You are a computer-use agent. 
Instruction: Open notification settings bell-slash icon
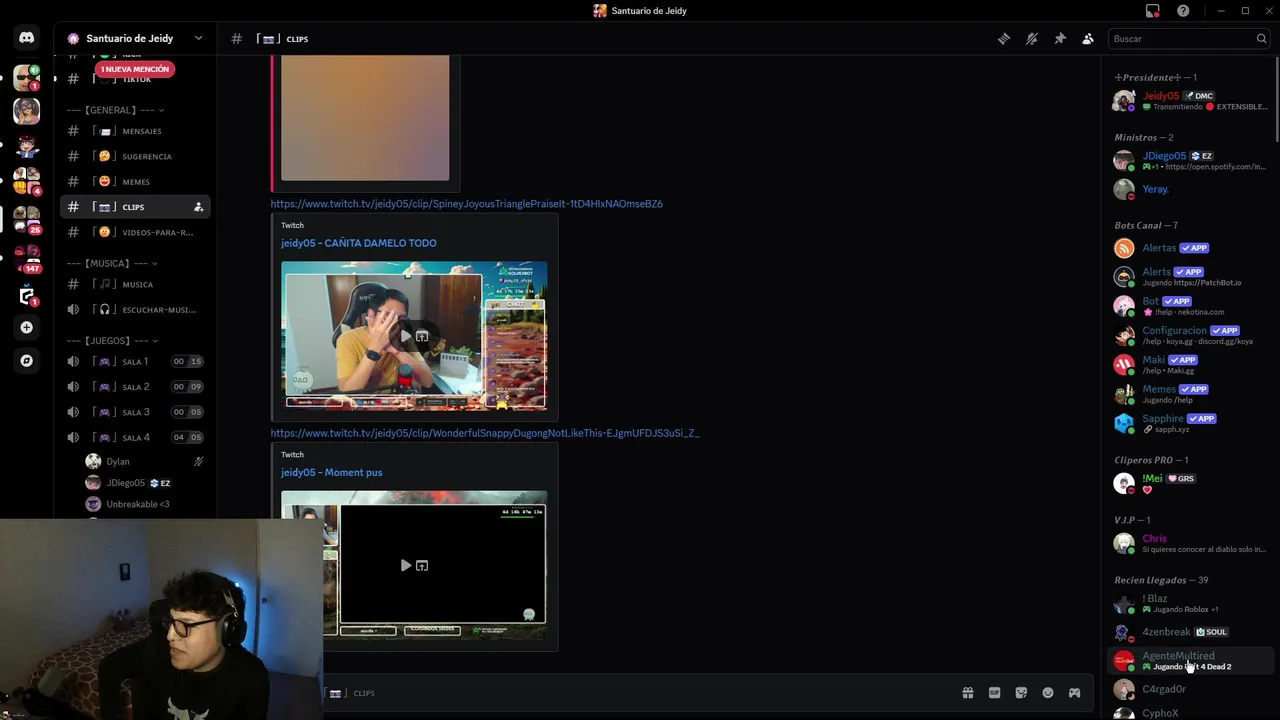pyautogui.click(x=1032, y=39)
